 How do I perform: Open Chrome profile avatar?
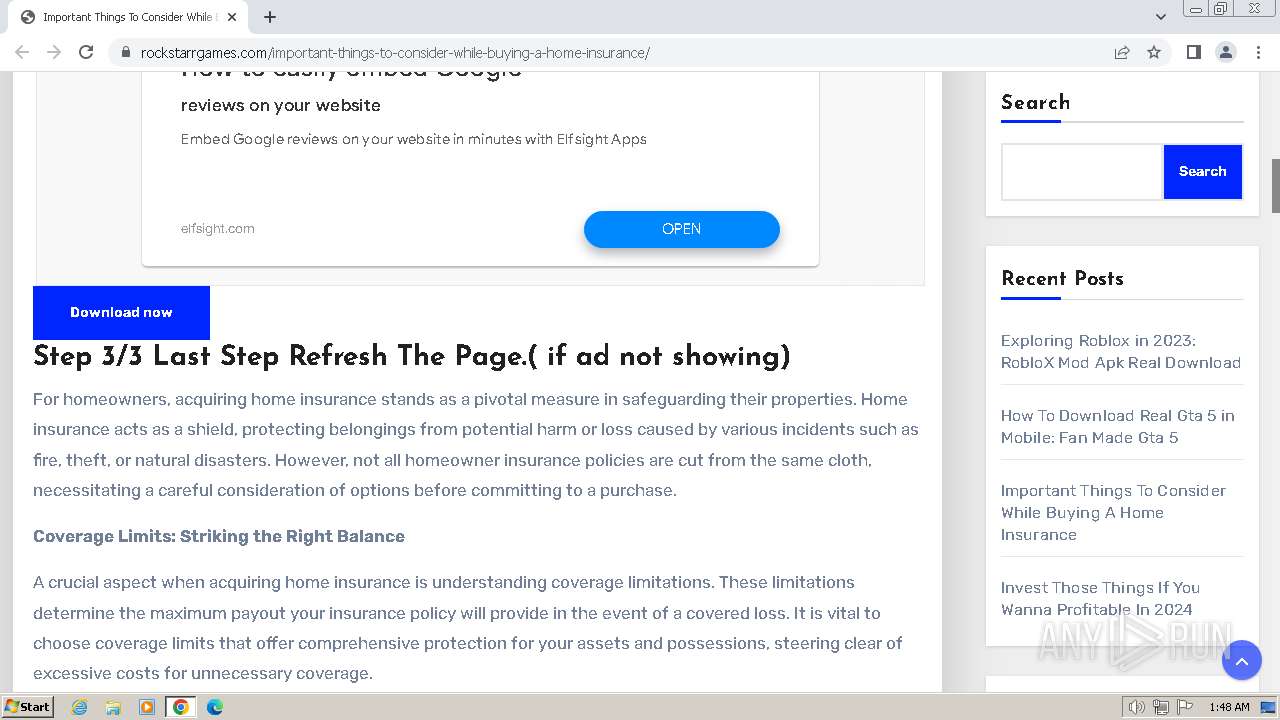(1225, 52)
